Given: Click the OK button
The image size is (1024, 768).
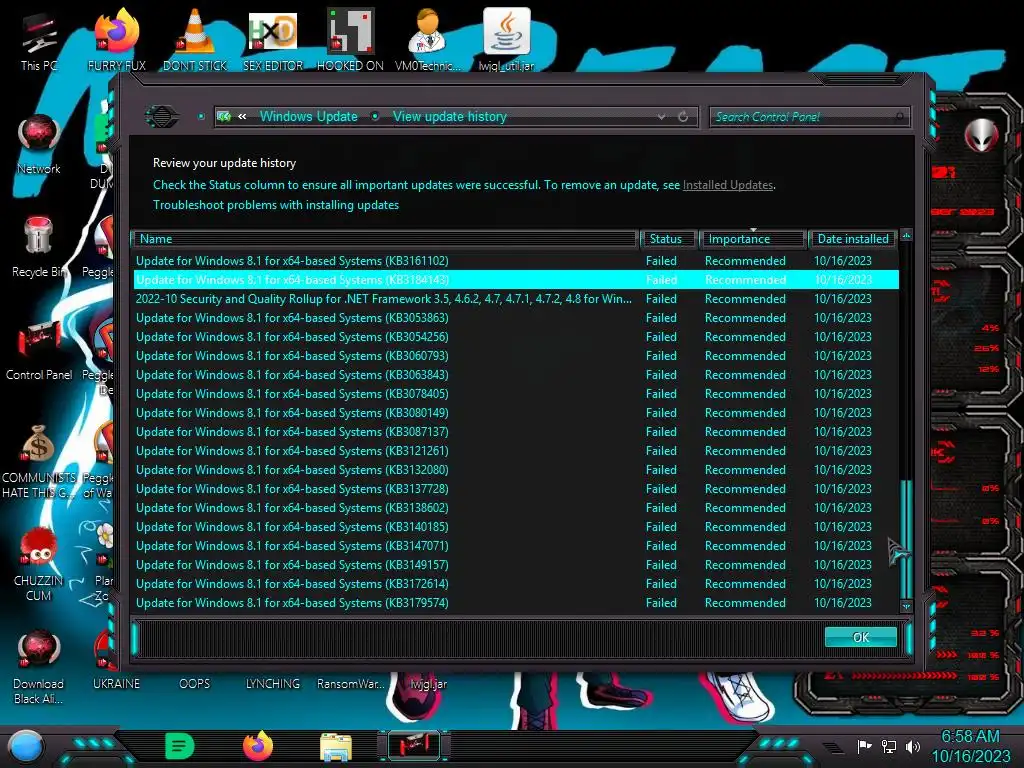Looking at the screenshot, I should 861,637.
